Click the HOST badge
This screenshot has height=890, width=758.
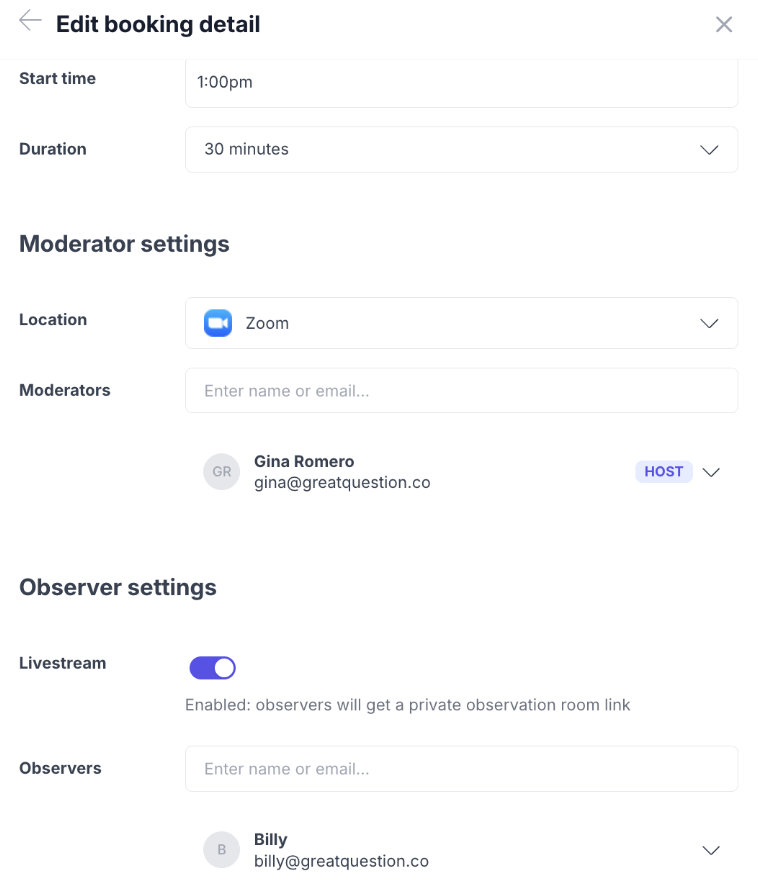(663, 472)
